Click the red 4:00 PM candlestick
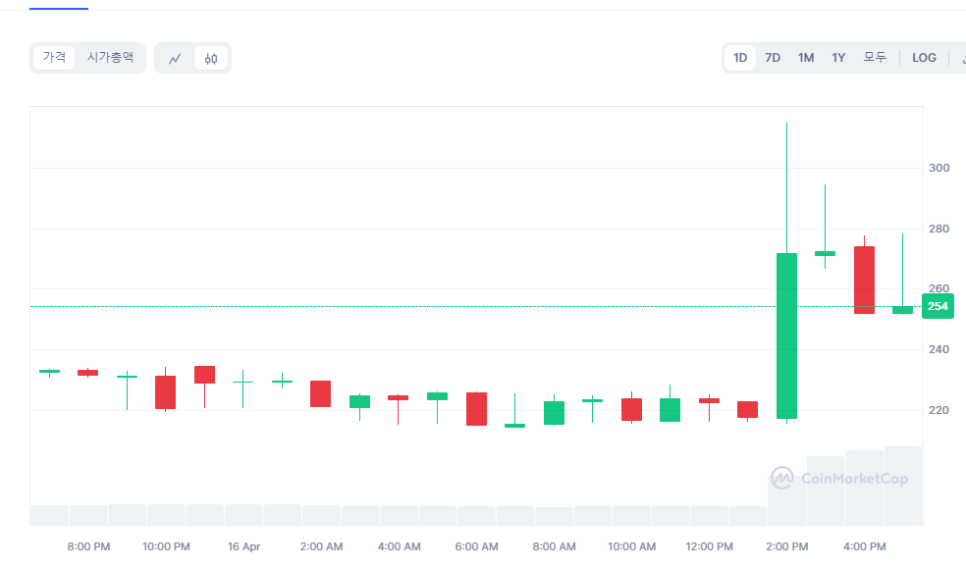966x567 pixels. tap(864, 280)
